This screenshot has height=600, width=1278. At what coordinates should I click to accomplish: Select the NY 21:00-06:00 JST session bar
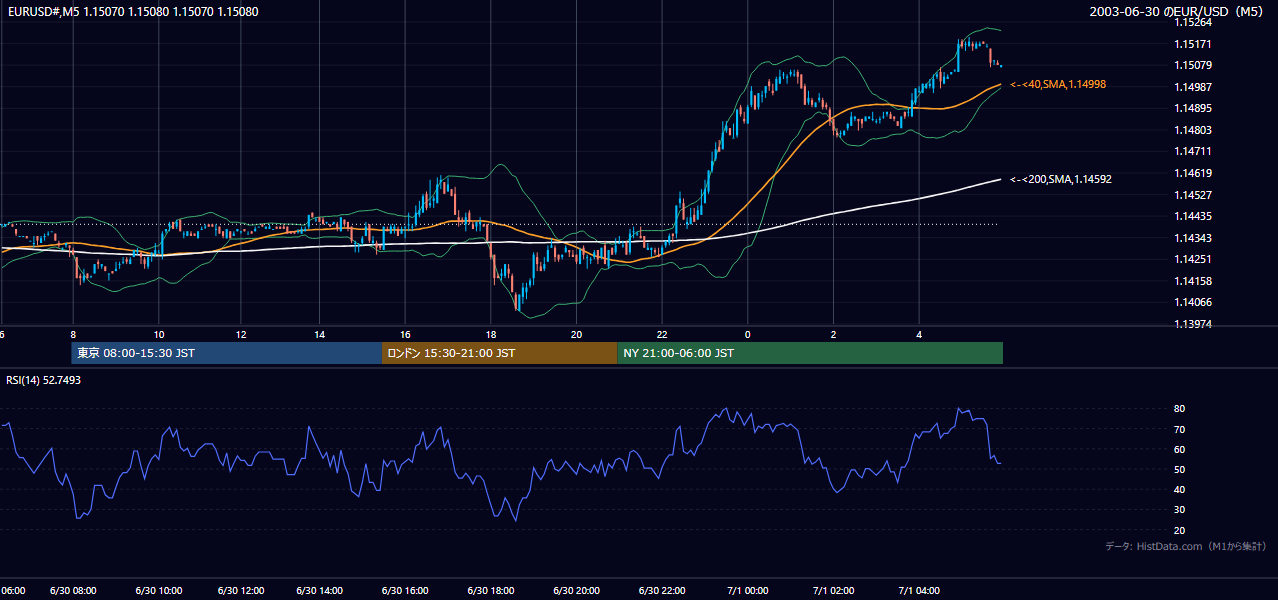(x=810, y=353)
